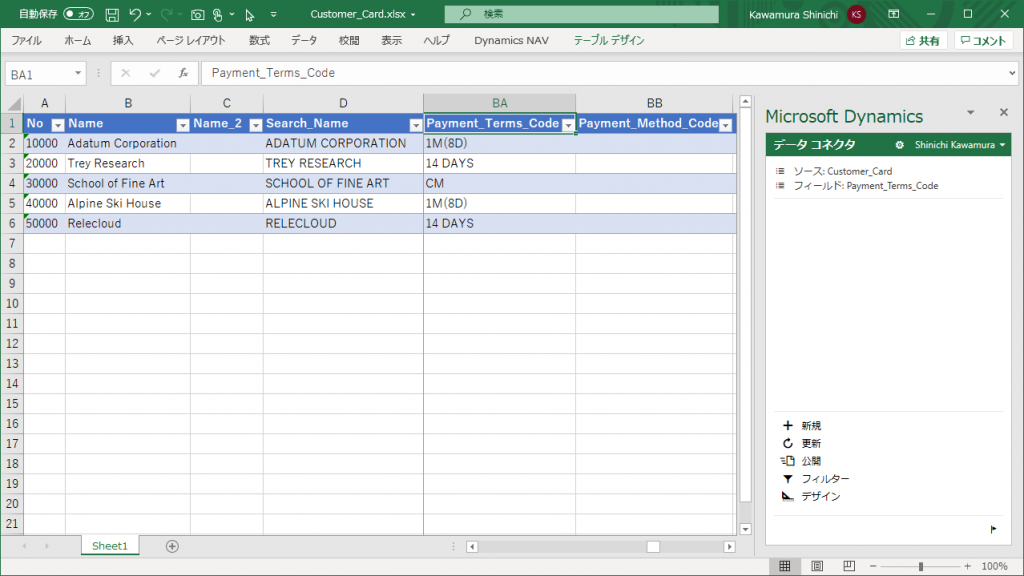Screen dimensions: 1024x576
Task: Switch to the 挿入 tab
Action: point(123,40)
